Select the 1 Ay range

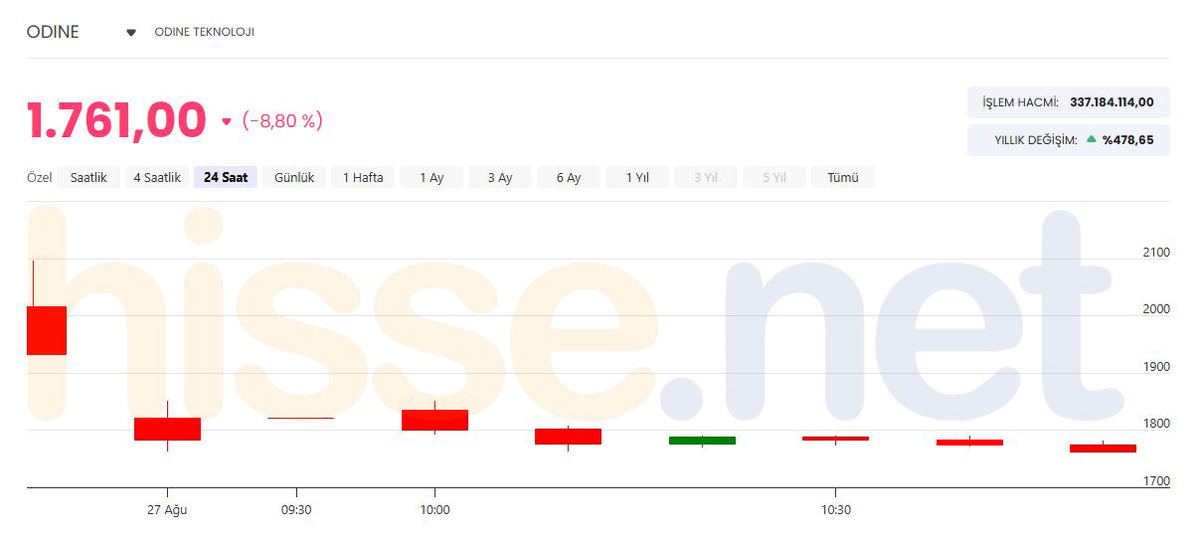[431, 177]
